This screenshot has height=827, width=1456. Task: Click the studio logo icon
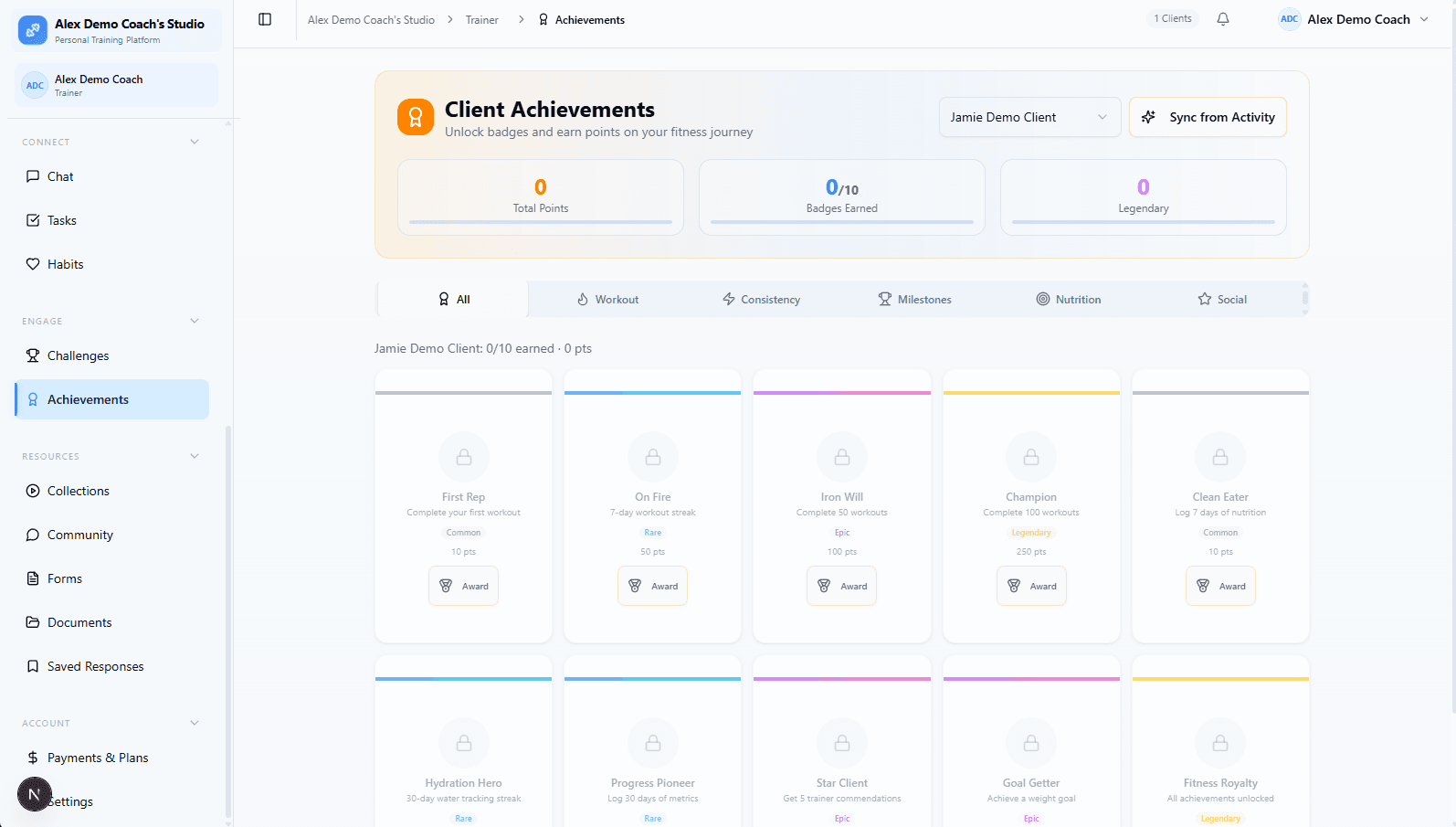click(33, 30)
